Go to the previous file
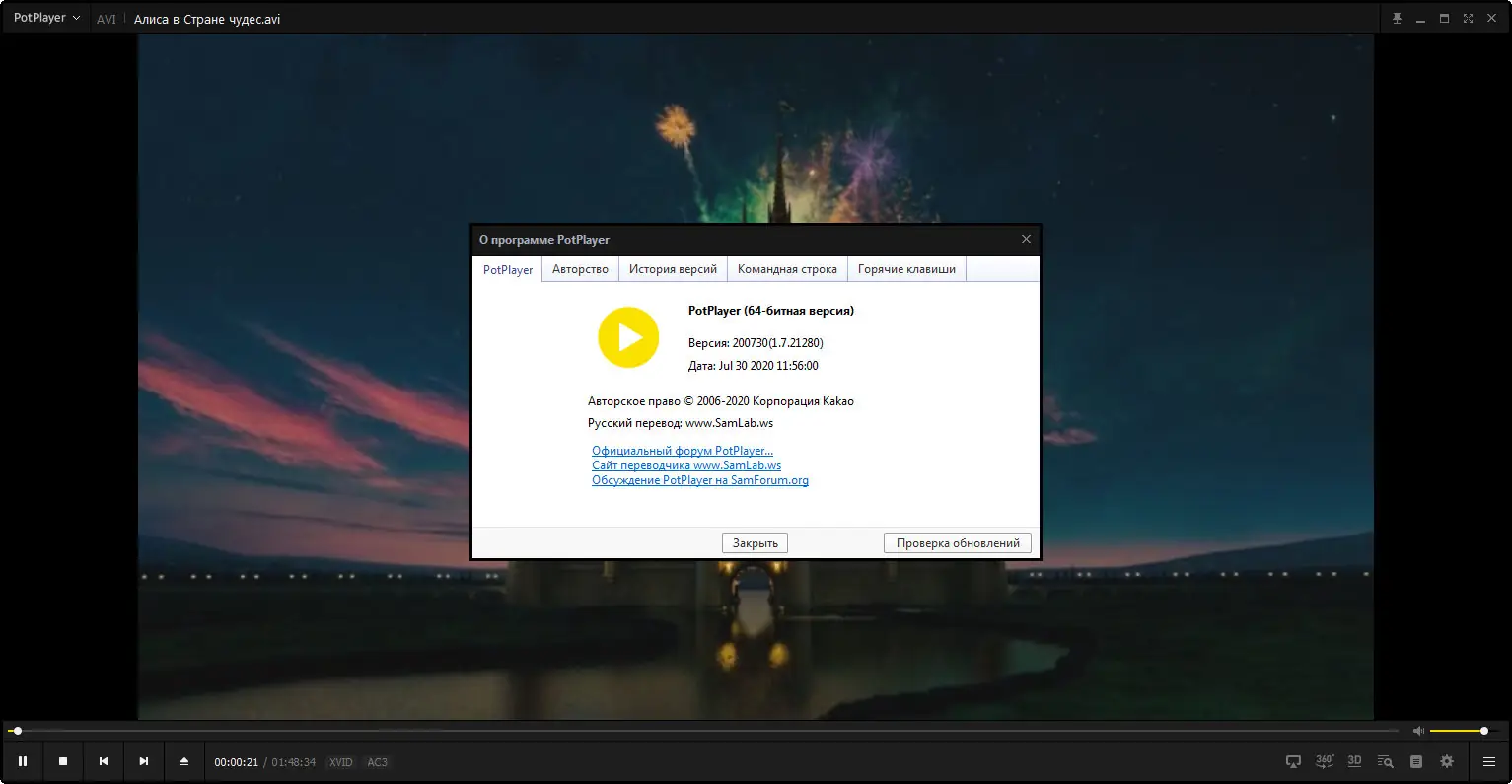This screenshot has height=784, width=1512. tap(103, 761)
